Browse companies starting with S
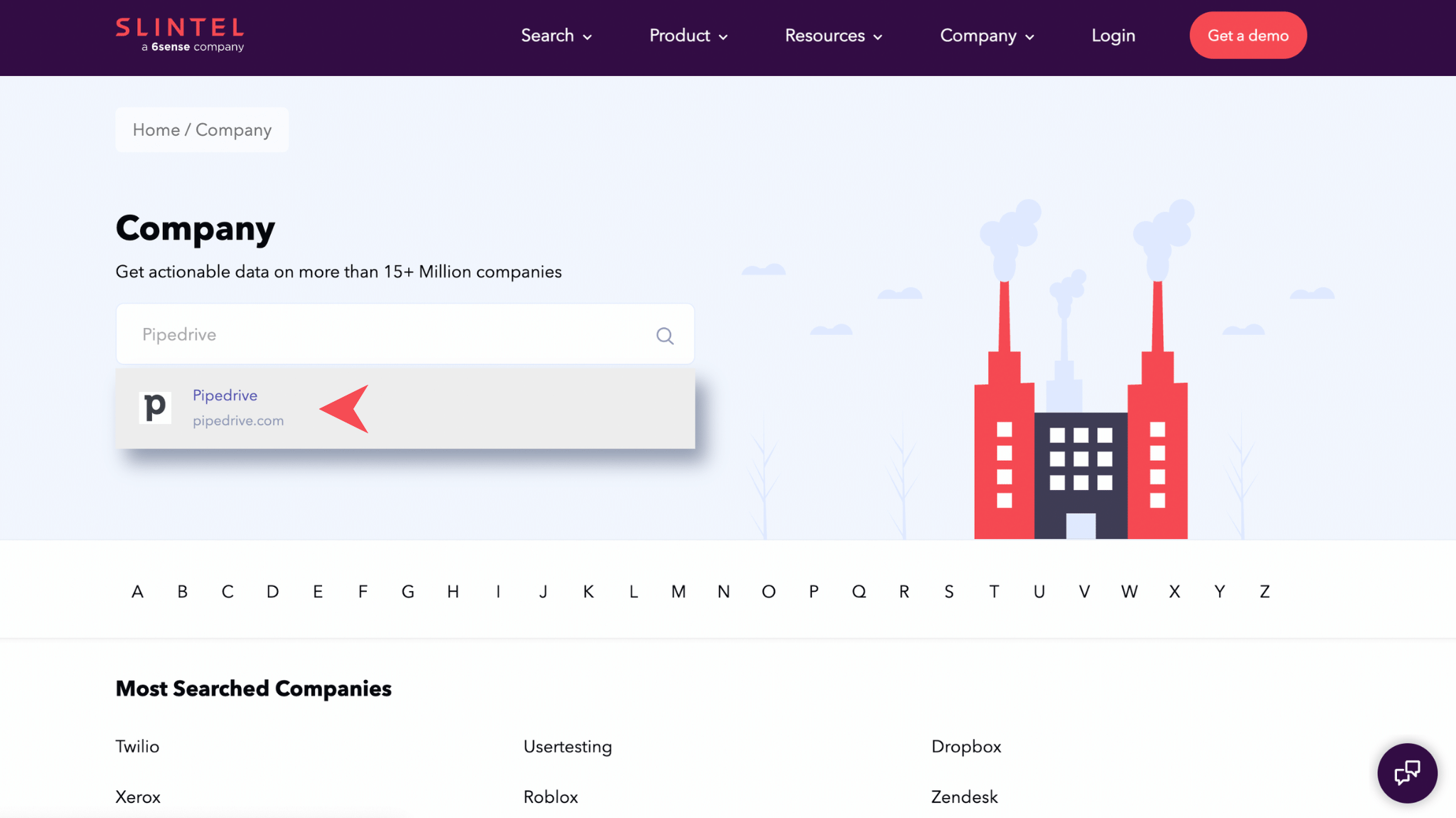1456x818 pixels. click(949, 592)
